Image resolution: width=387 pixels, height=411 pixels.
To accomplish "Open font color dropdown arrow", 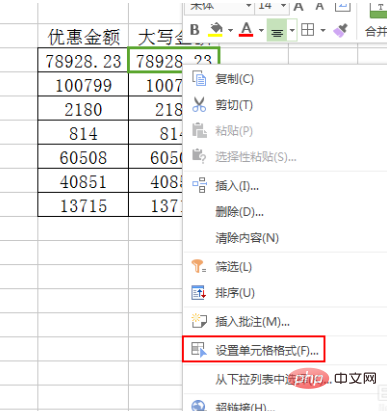I will click(x=261, y=30).
